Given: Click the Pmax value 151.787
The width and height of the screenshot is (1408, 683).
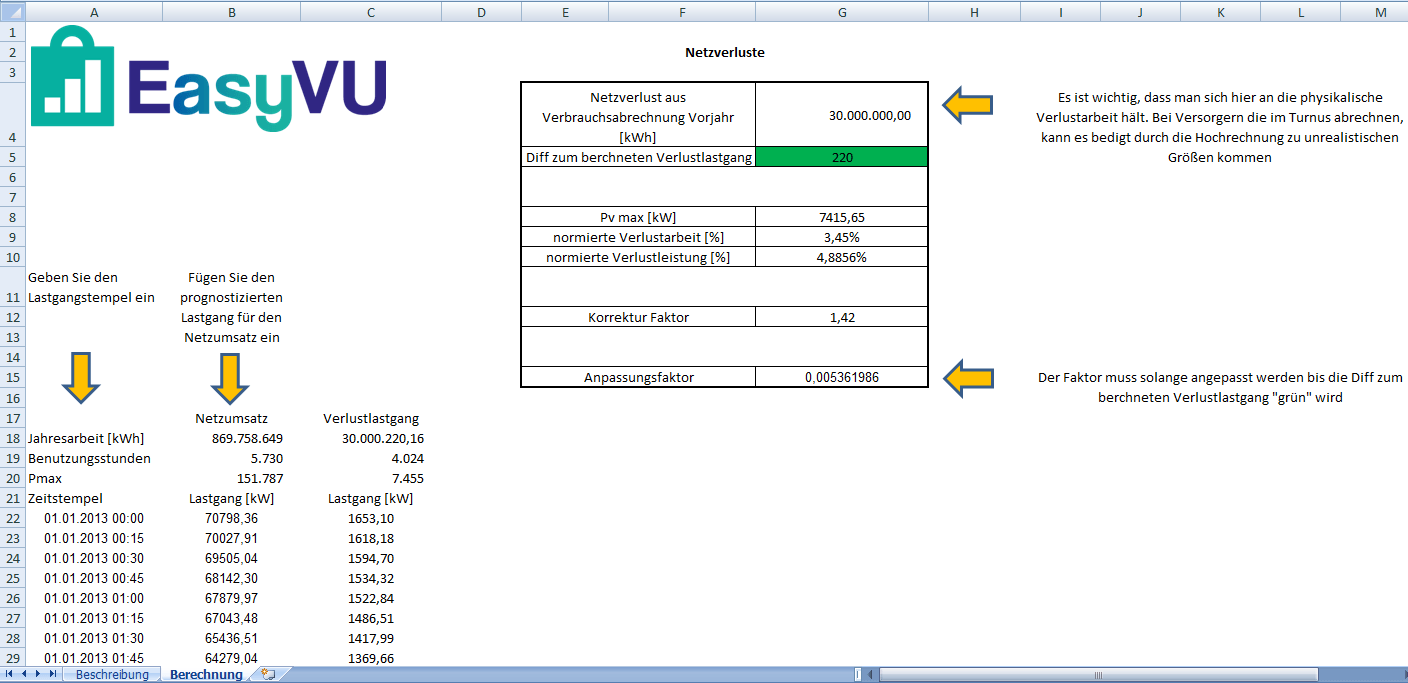Looking at the screenshot, I should click(x=232, y=478).
